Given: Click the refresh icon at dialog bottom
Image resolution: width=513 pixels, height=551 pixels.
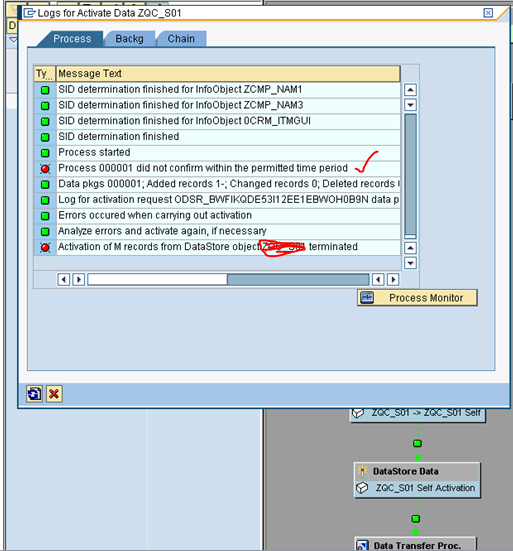Looking at the screenshot, I should [x=34, y=394].
